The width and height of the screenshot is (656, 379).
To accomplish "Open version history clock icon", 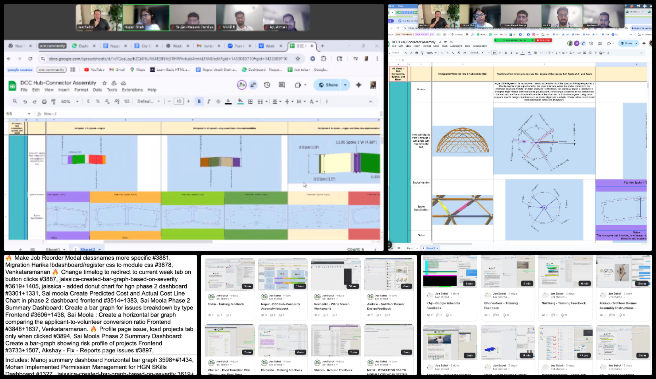I will pos(267,85).
